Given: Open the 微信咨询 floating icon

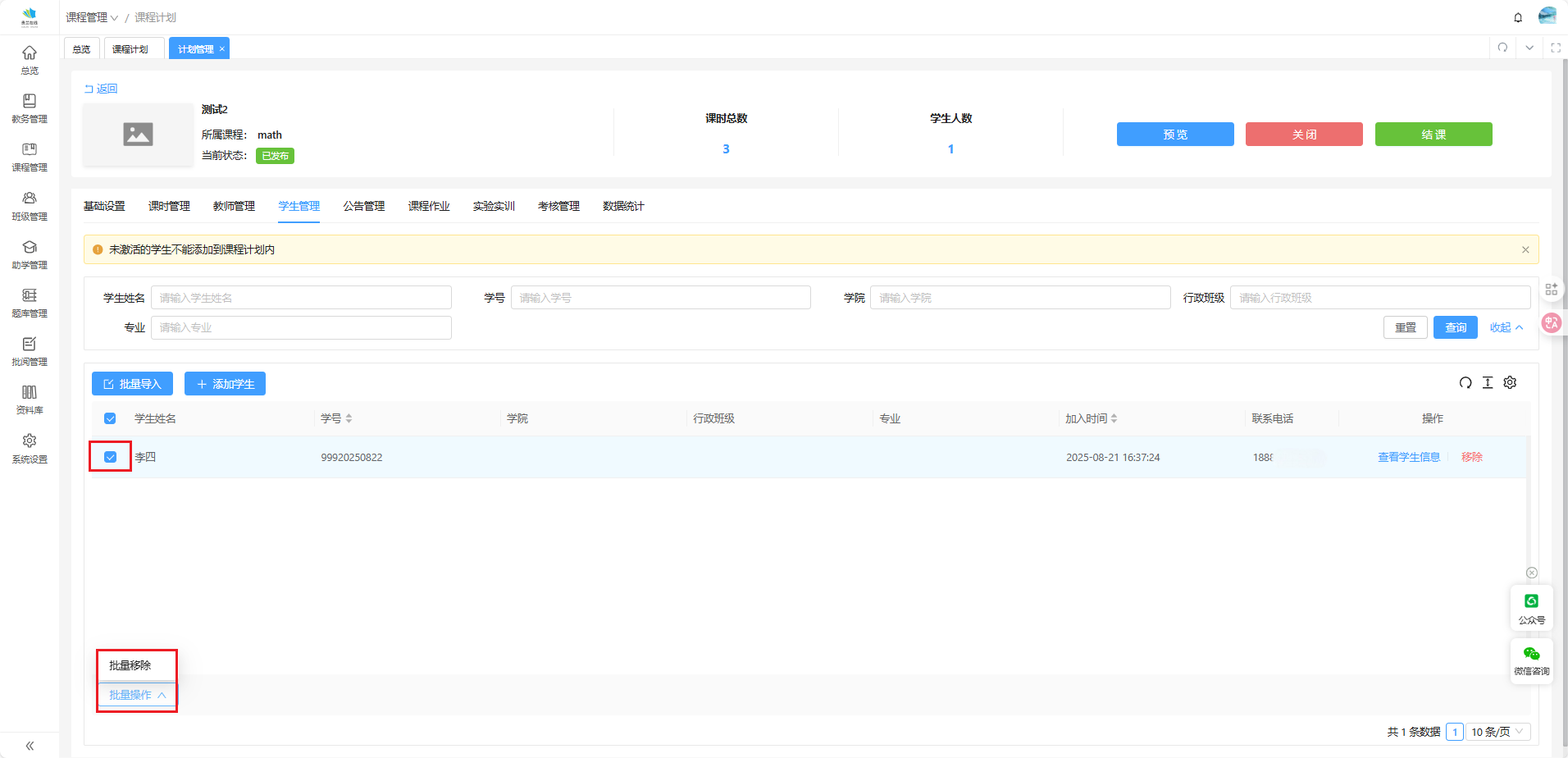Looking at the screenshot, I should 1531,660.
